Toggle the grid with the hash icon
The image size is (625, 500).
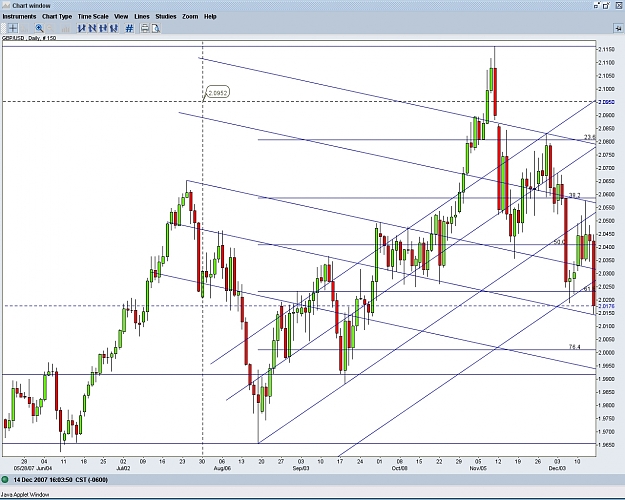click(x=129, y=28)
